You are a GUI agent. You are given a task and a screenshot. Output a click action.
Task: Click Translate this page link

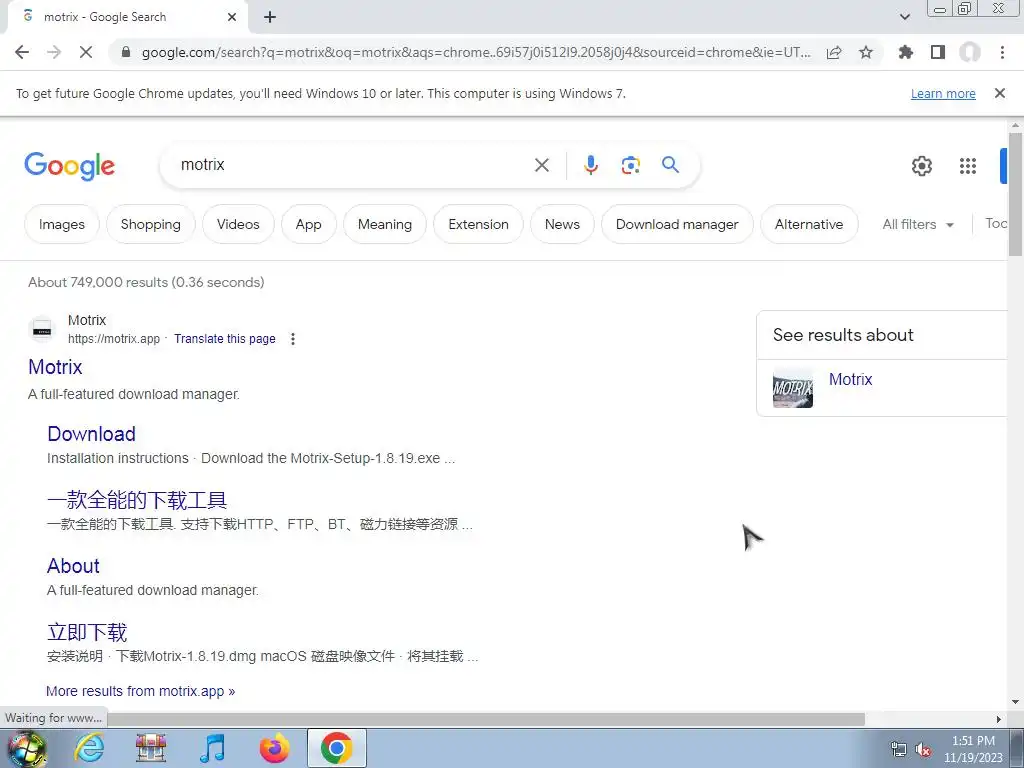pos(225,338)
